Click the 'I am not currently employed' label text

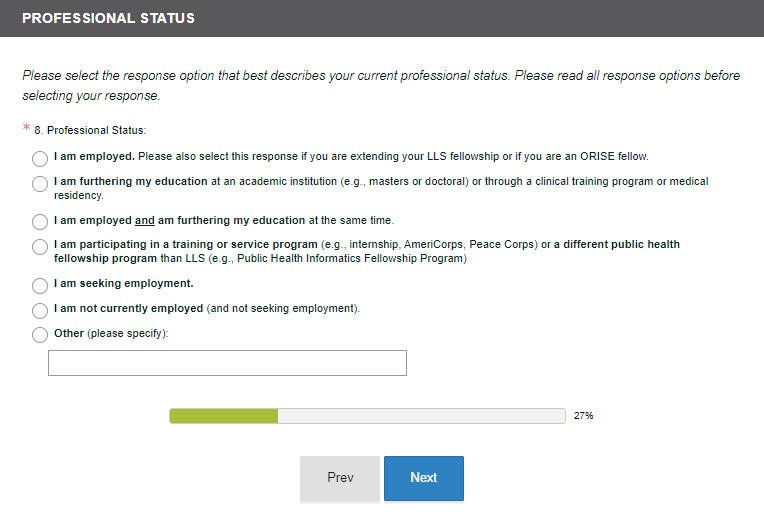[x=128, y=309]
